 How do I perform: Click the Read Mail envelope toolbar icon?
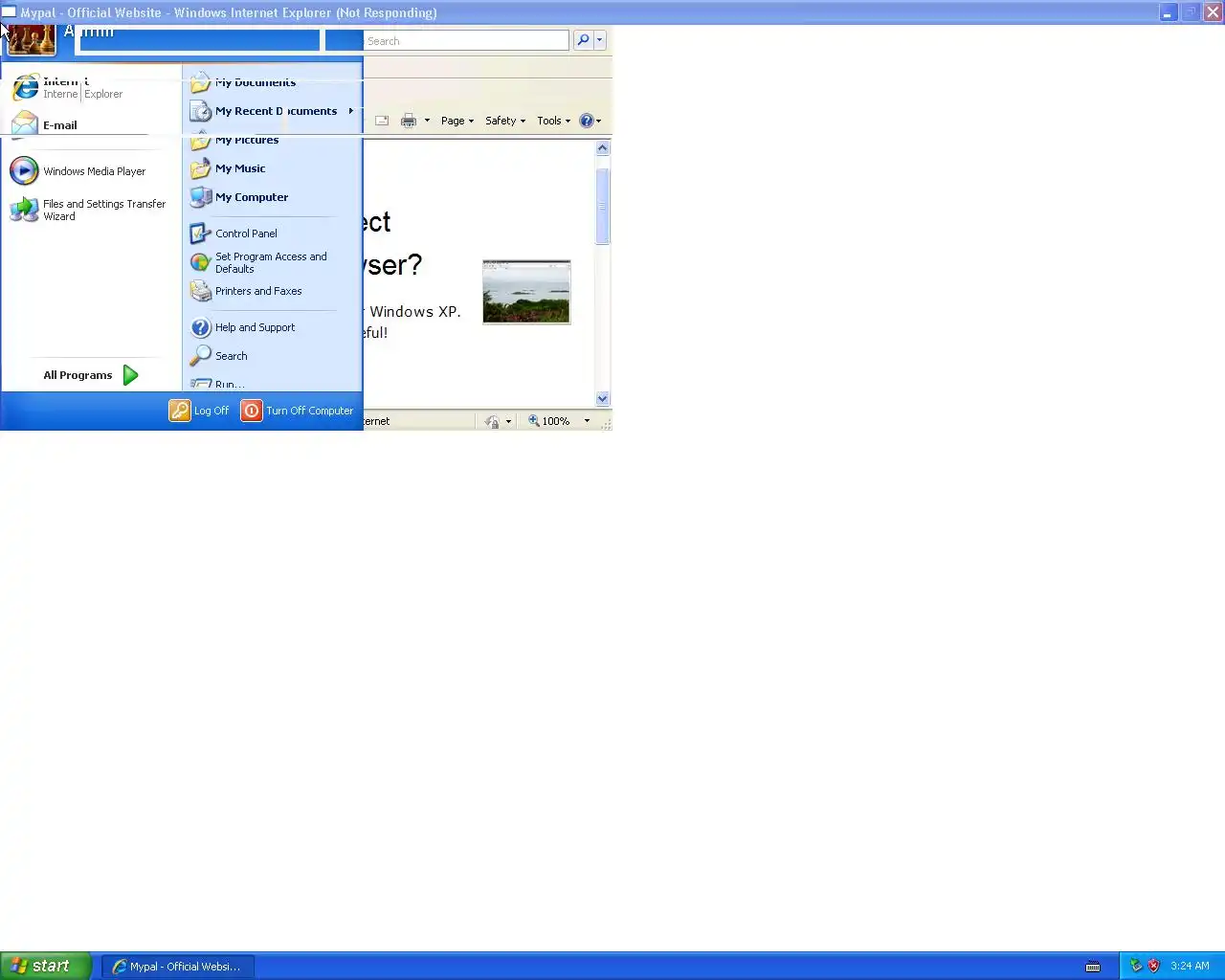(382, 121)
